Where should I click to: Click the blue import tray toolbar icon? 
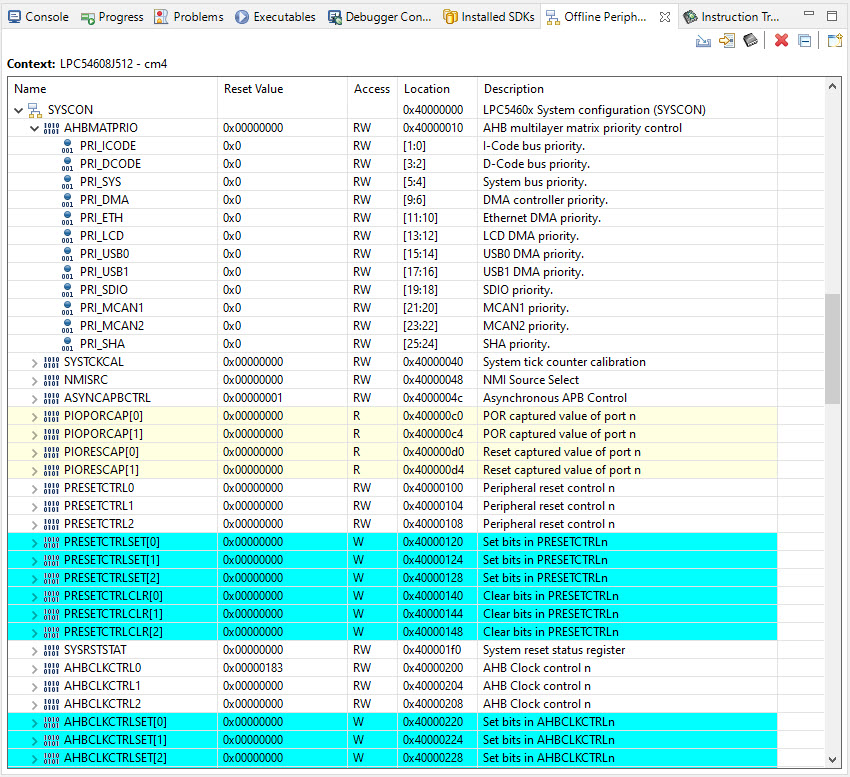(x=703, y=41)
